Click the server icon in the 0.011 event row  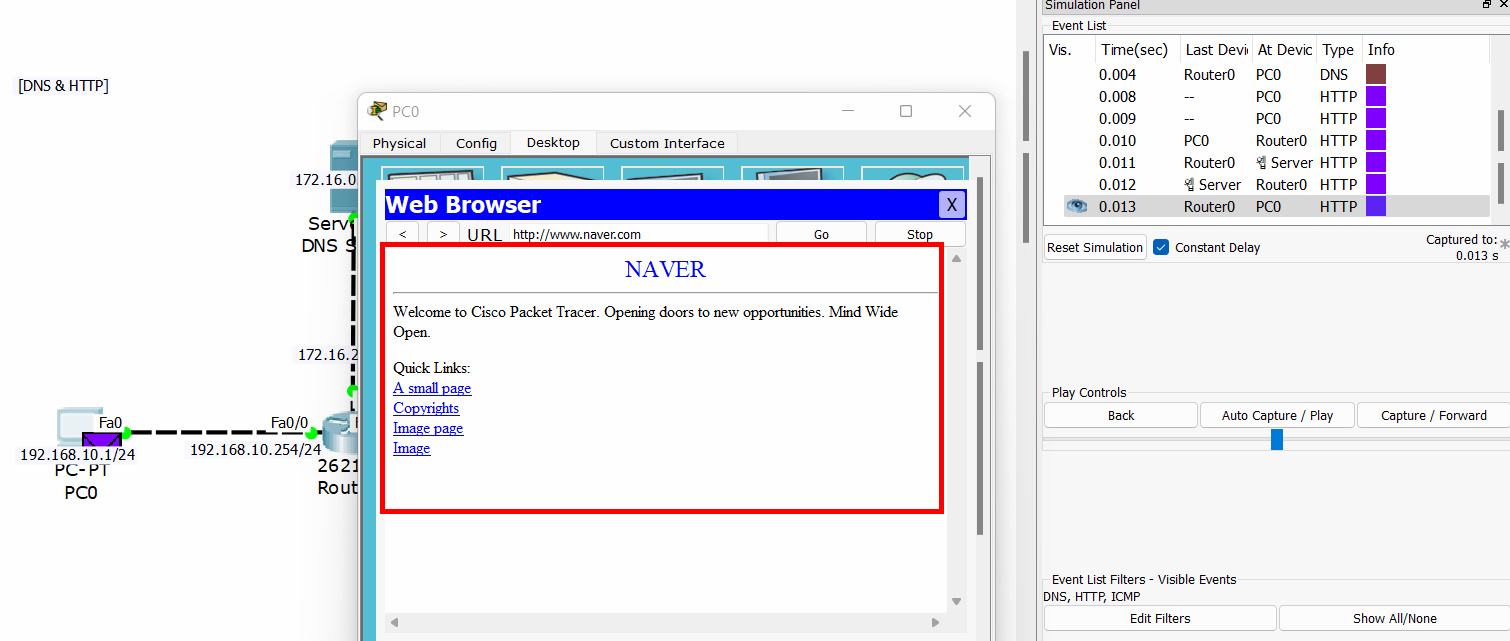(1262, 162)
